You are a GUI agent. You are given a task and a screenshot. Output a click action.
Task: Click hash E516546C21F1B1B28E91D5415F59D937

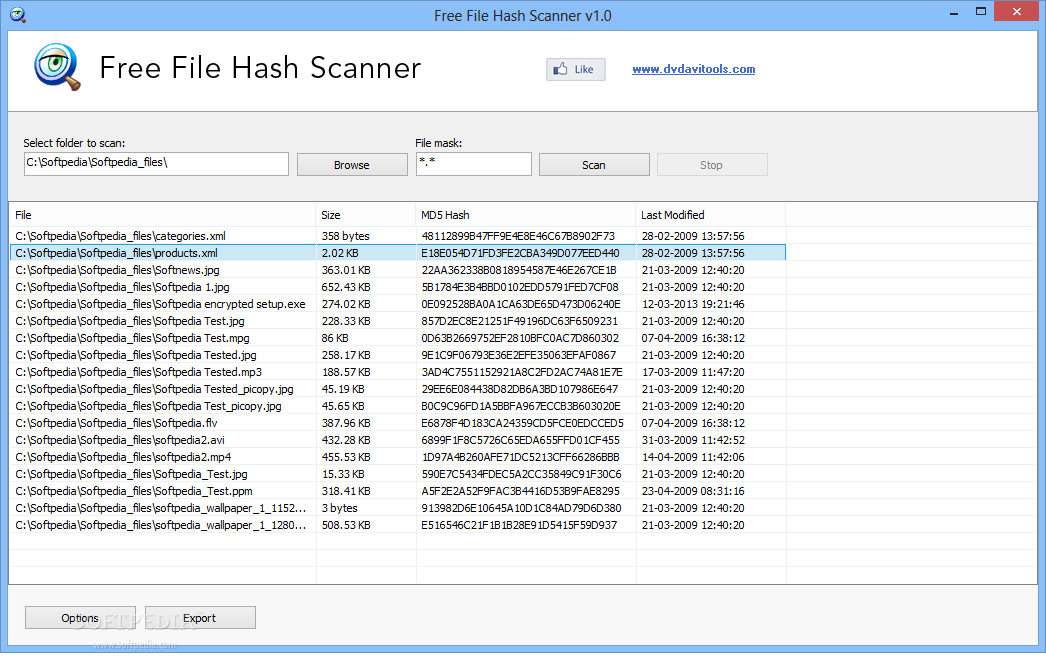click(x=519, y=525)
